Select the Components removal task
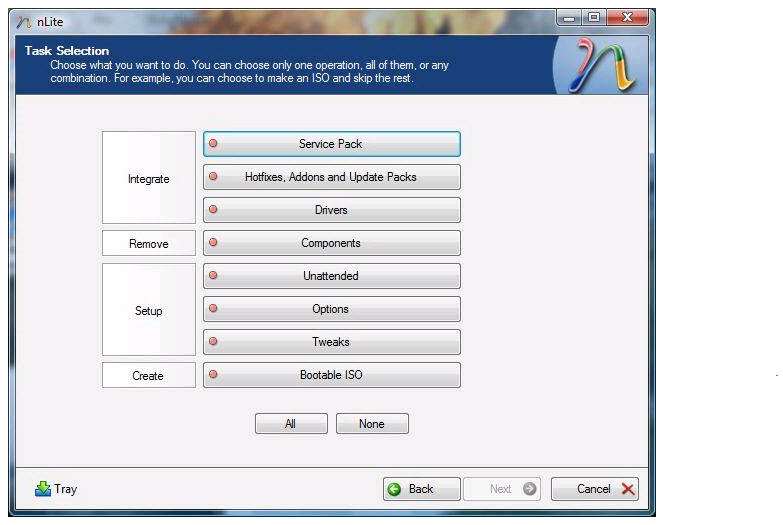783x525 pixels. tap(331, 243)
